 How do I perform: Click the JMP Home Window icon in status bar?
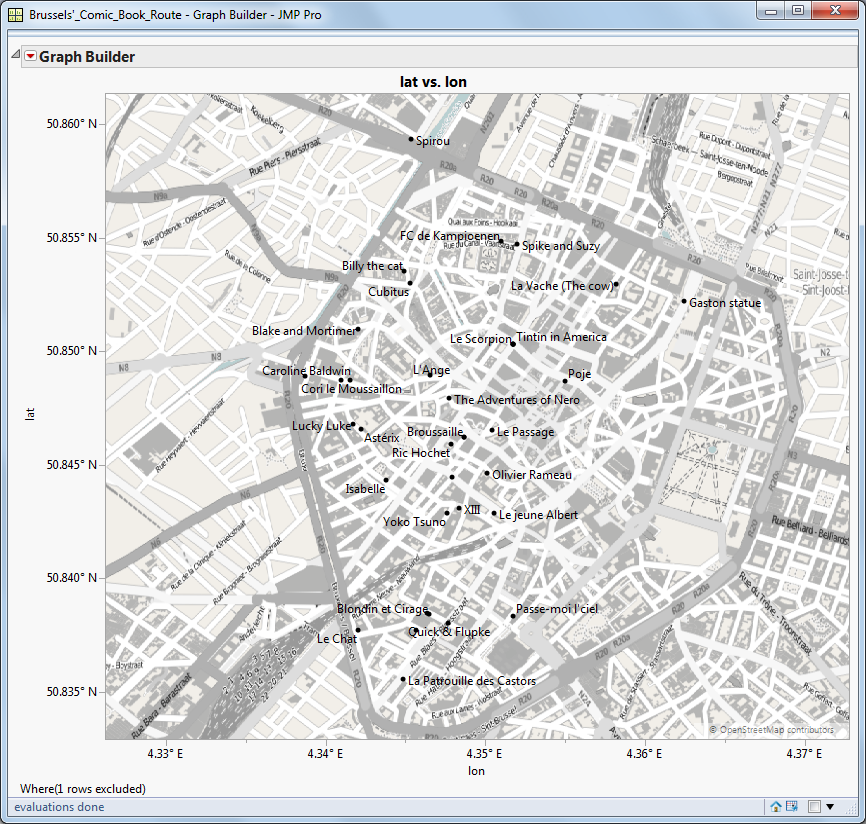[776, 807]
